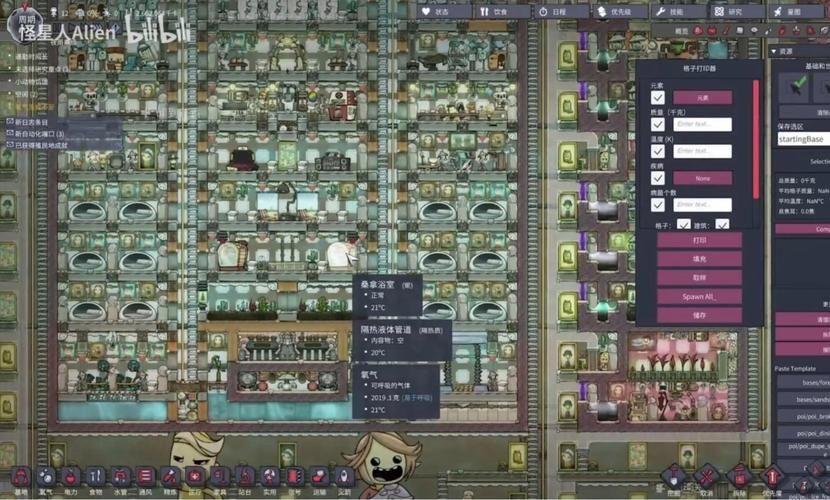
Task: Click the green checkmark selection tool
Action: click(x=794, y=87)
